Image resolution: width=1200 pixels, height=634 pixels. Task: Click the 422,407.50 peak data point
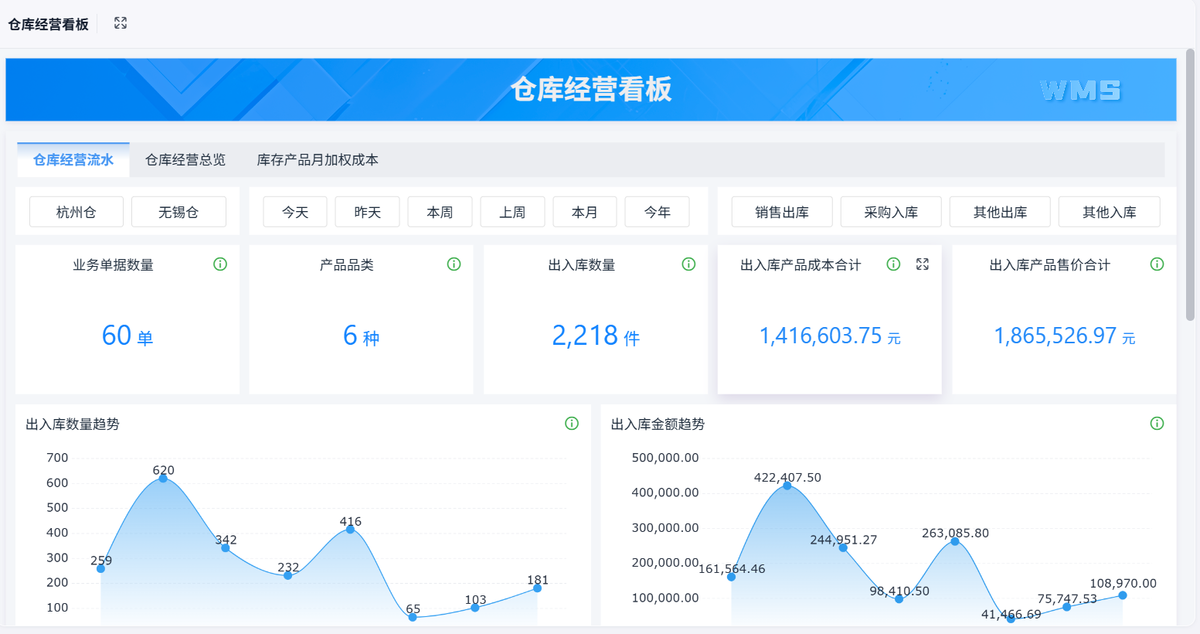coord(787,485)
